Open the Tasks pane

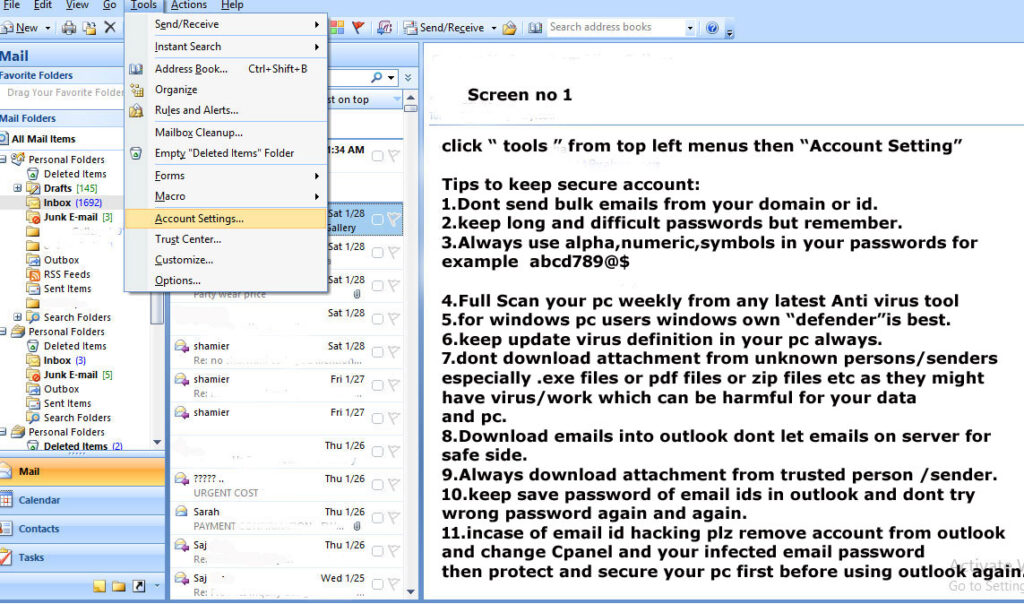35,557
